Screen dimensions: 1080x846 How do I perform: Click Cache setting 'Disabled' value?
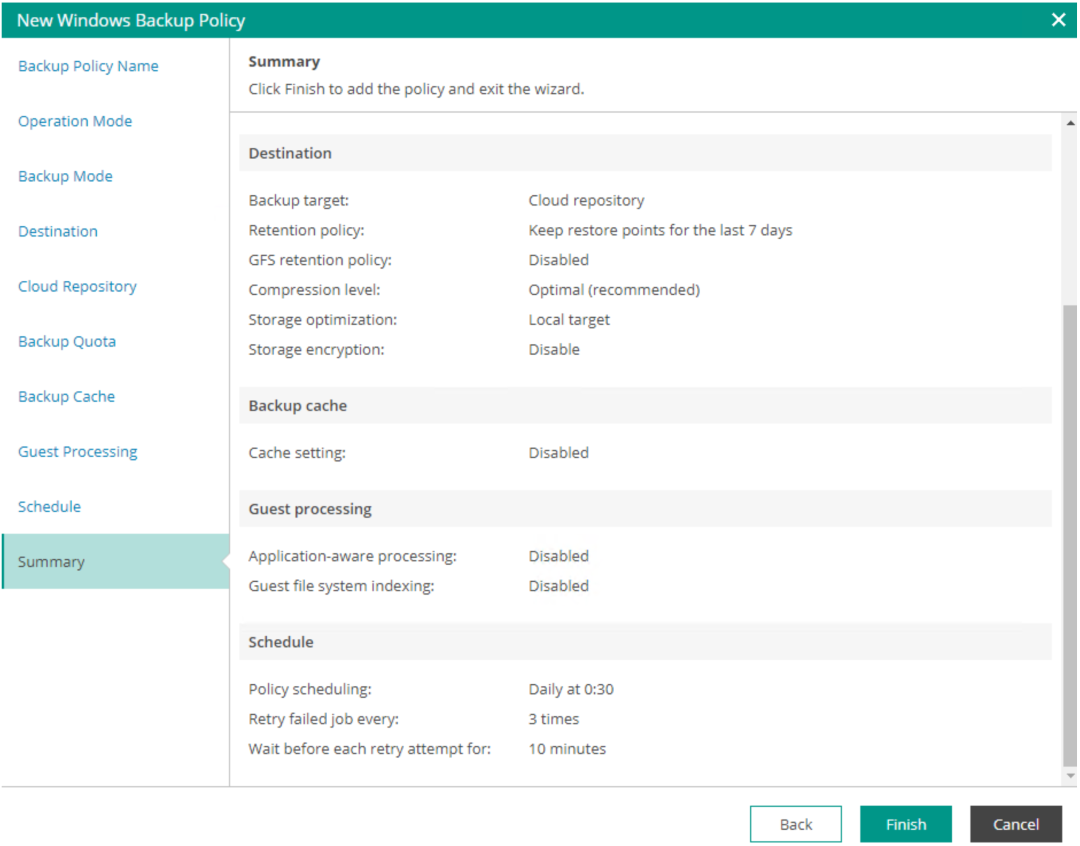tap(559, 453)
